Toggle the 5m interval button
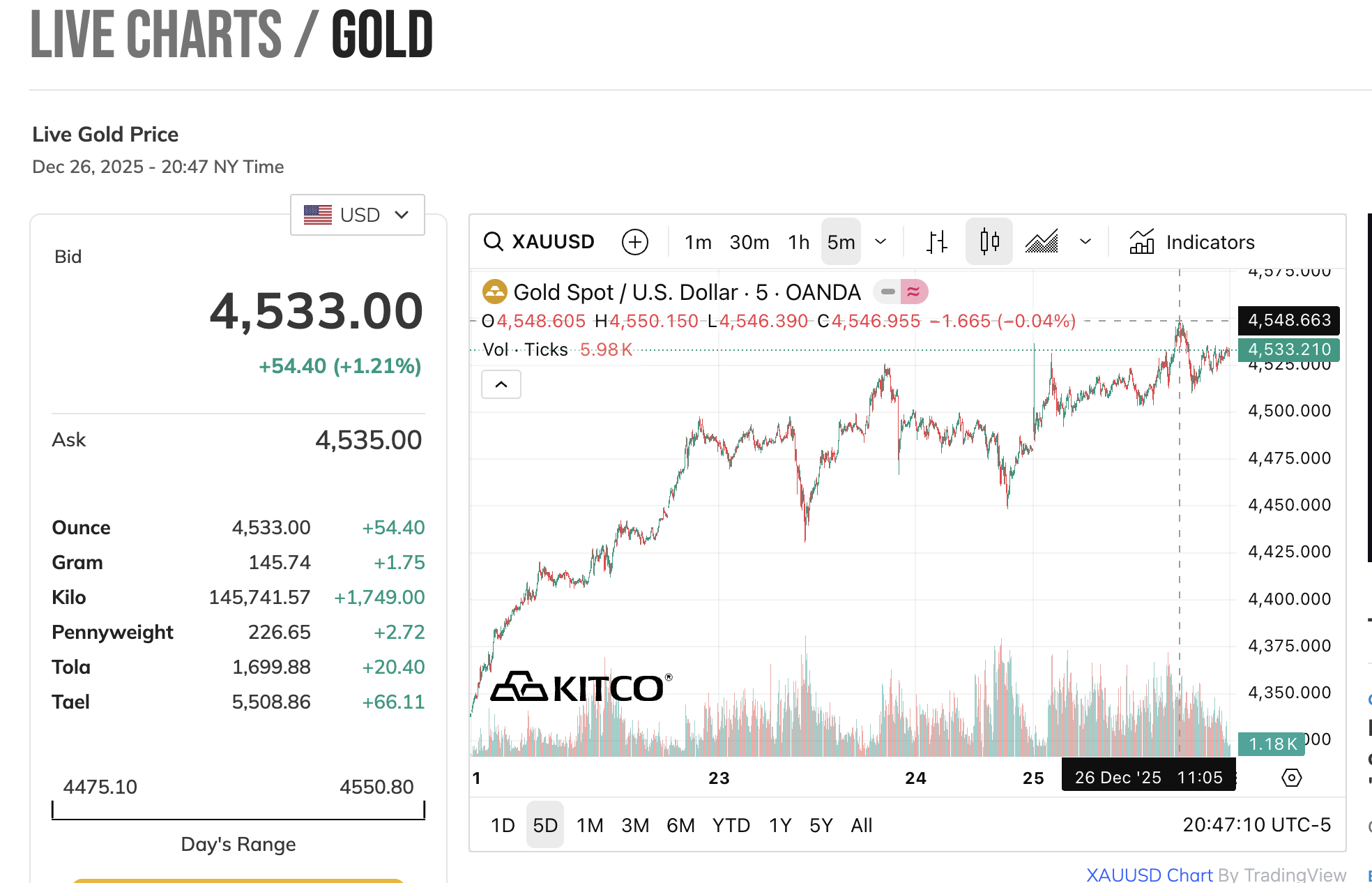 841,242
